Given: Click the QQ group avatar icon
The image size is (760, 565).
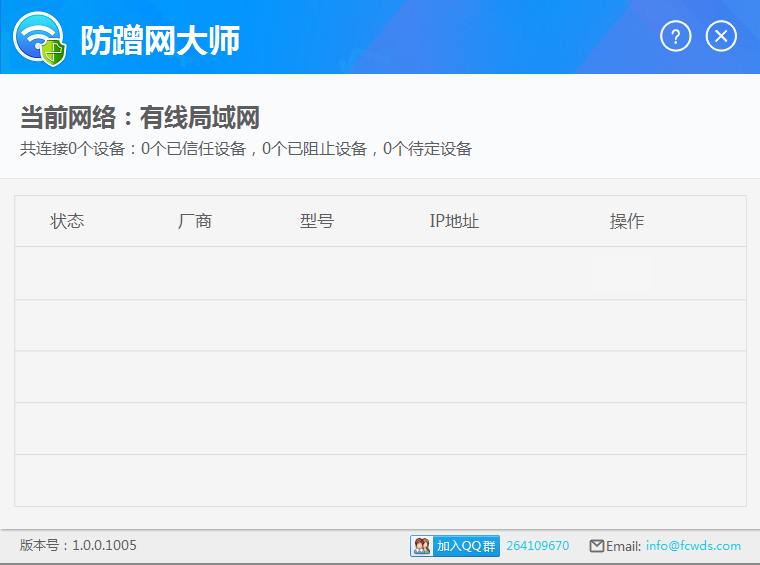Looking at the screenshot, I should 422,546.
